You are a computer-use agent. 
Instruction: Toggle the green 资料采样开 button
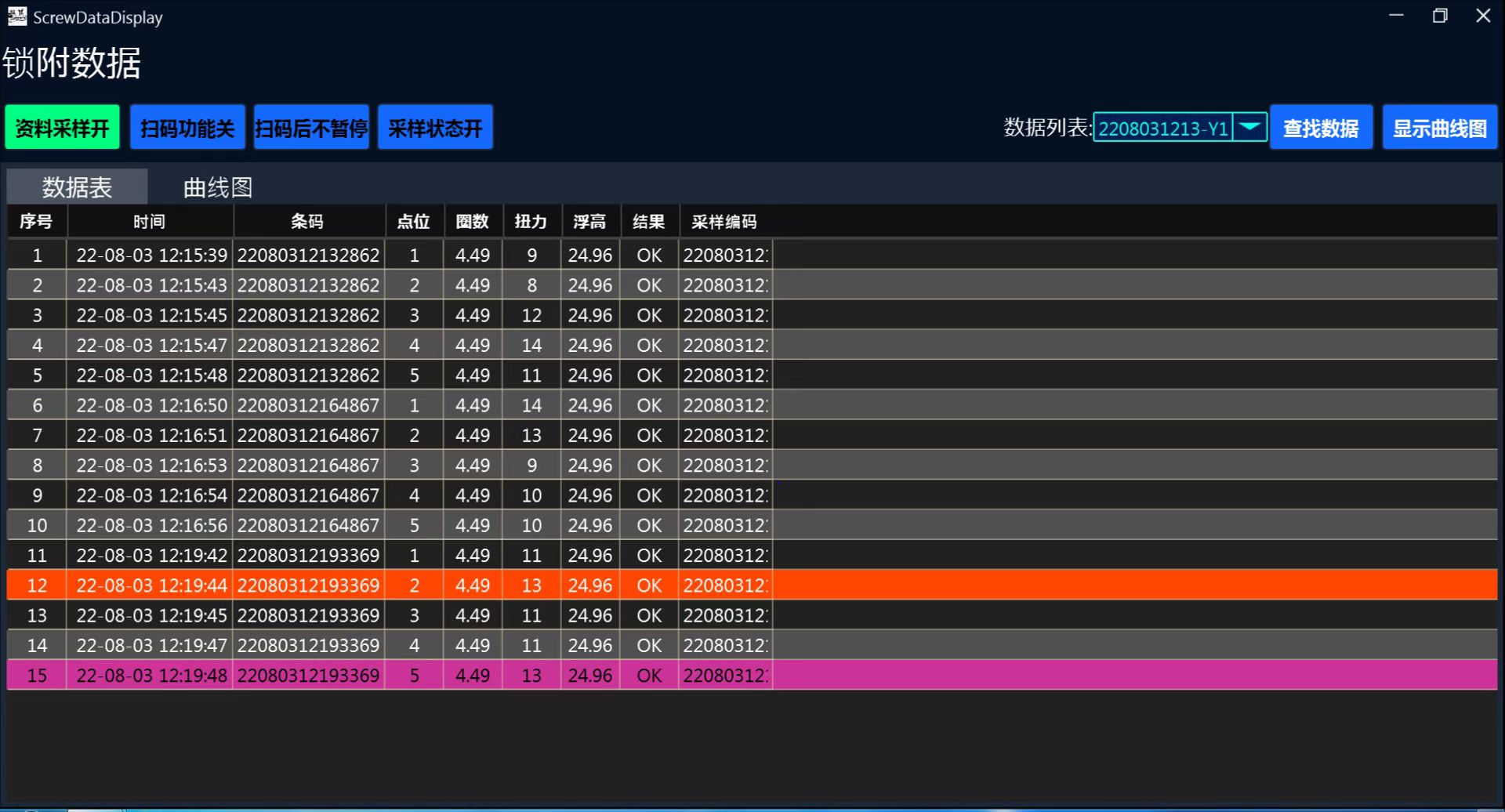pos(63,128)
